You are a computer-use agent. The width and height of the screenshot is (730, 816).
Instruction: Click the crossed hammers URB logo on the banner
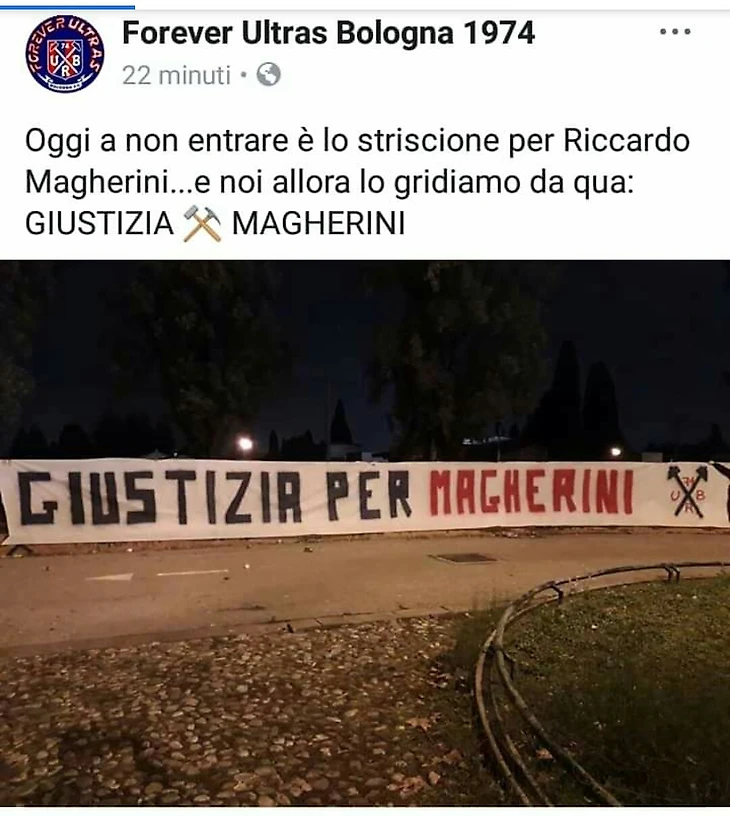(x=687, y=491)
